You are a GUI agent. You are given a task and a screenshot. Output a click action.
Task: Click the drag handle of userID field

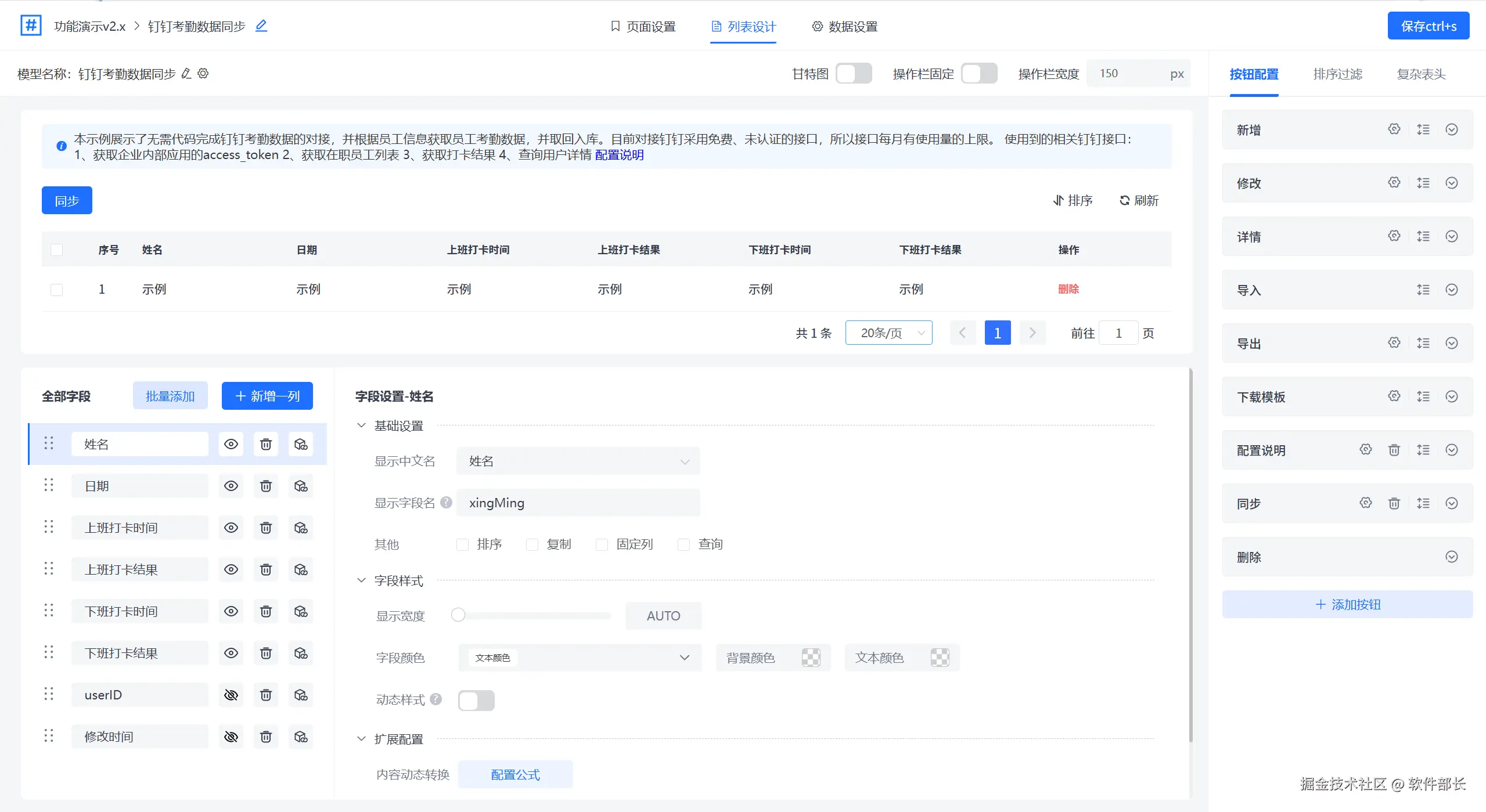pyautogui.click(x=49, y=694)
